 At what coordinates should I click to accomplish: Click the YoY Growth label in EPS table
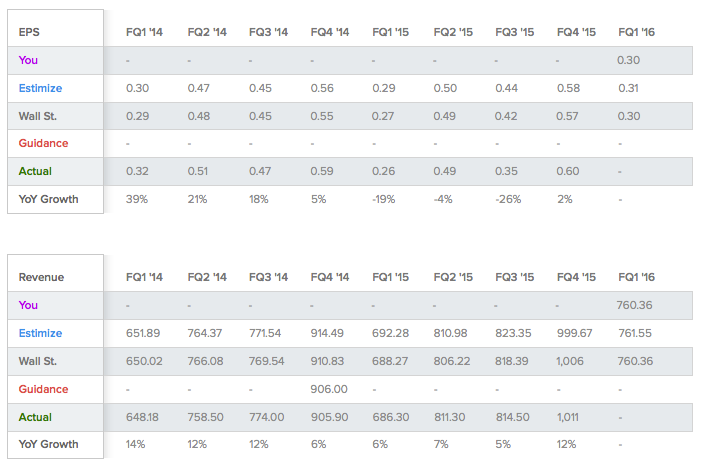[48, 199]
